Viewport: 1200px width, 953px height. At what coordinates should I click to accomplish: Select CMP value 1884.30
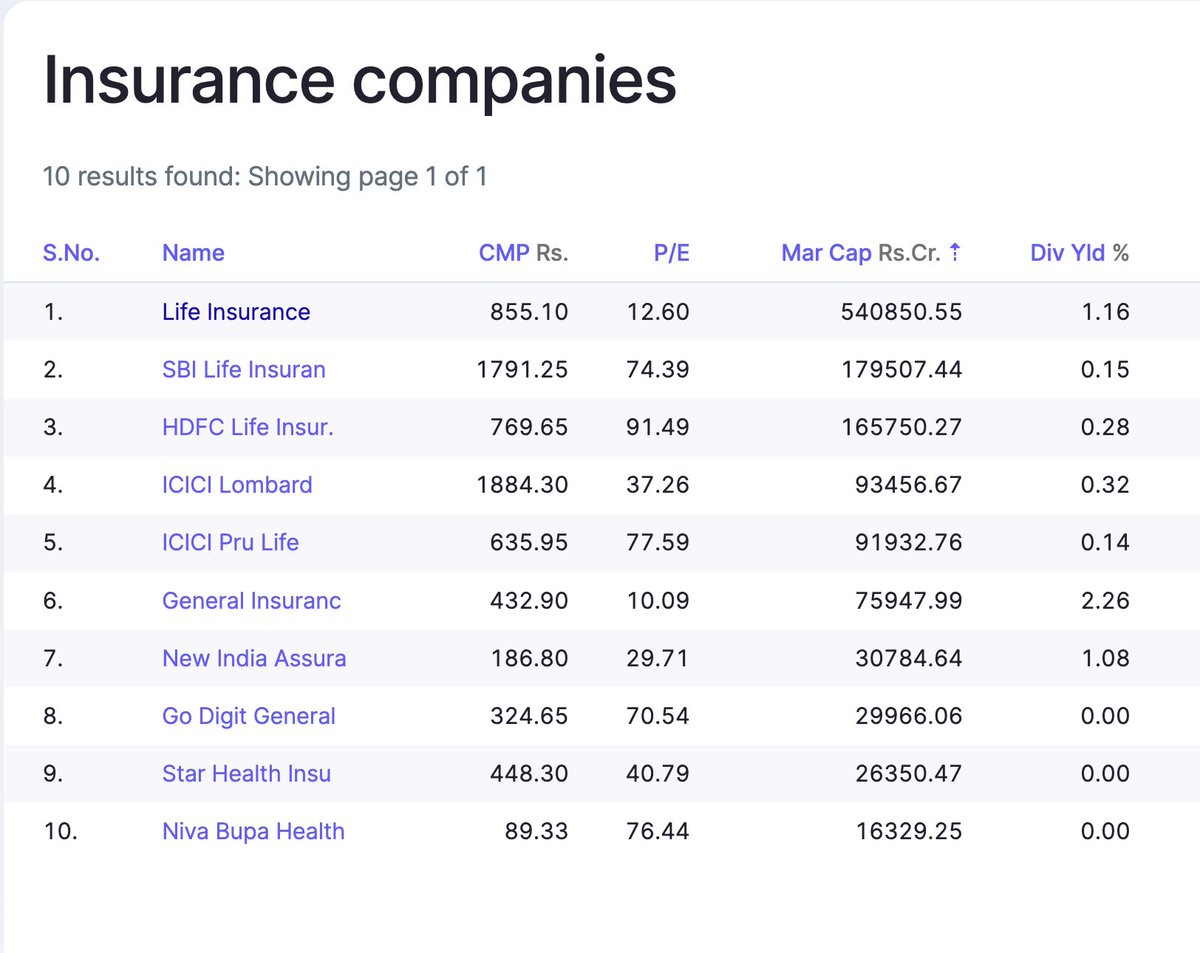pyautogui.click(x=523, y=485)
